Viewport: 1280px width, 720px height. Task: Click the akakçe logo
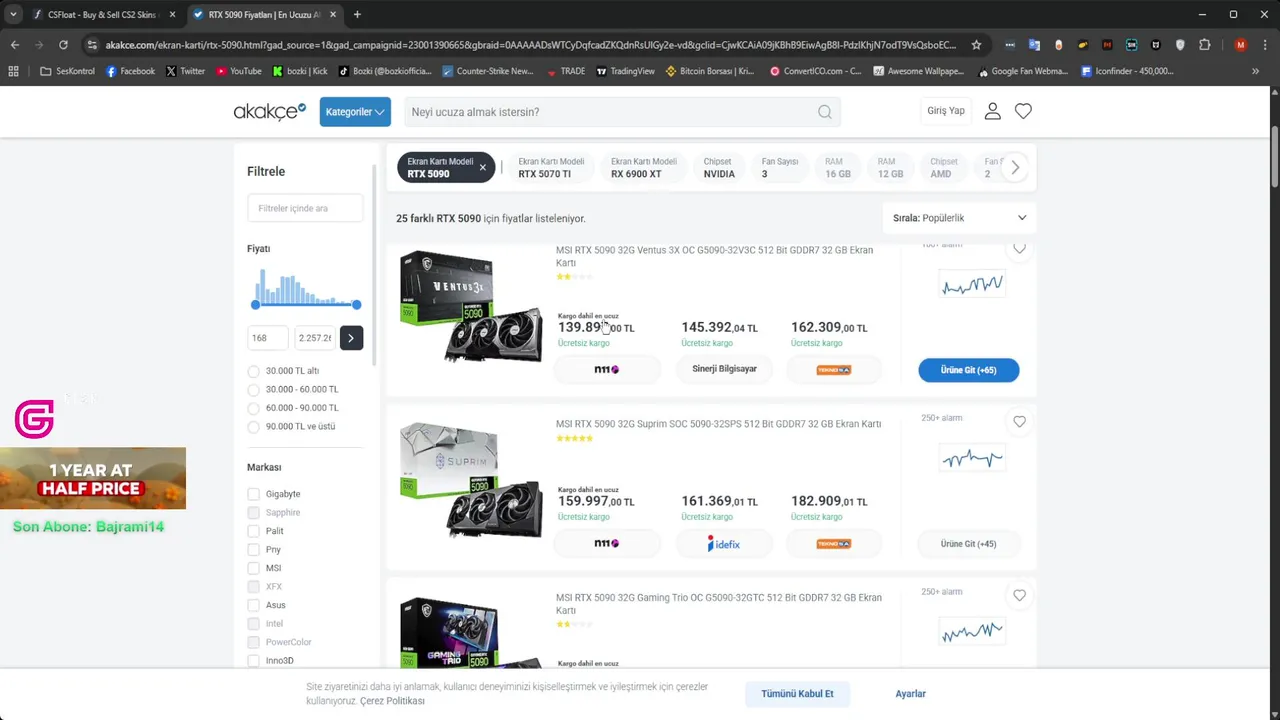click(x=269, y=111)
